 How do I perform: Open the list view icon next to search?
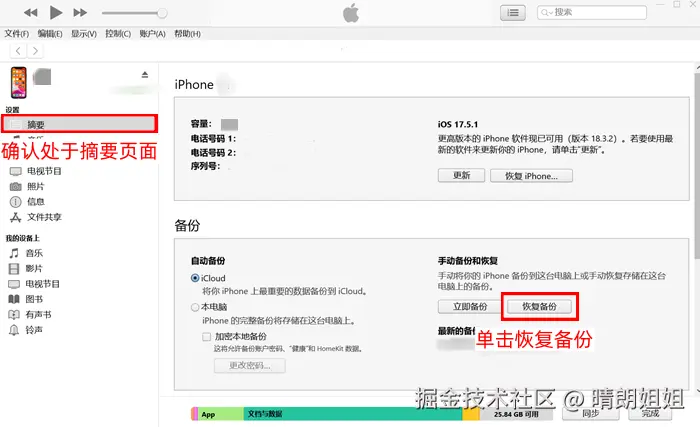point(512,13)
